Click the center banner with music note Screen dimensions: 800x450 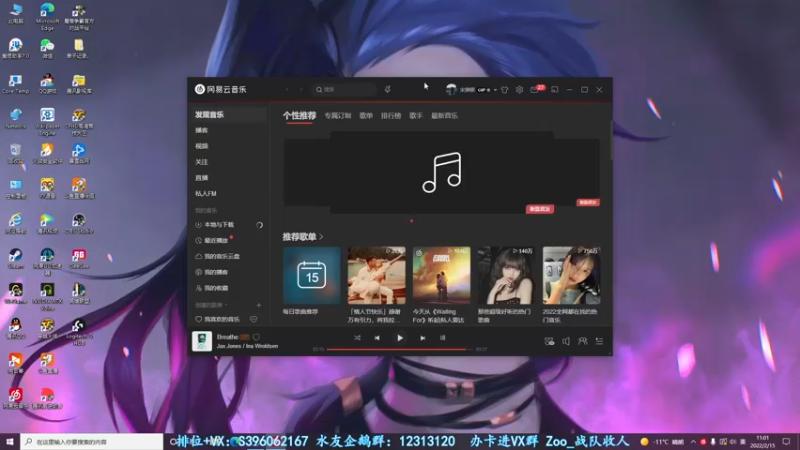pos(442,172)
